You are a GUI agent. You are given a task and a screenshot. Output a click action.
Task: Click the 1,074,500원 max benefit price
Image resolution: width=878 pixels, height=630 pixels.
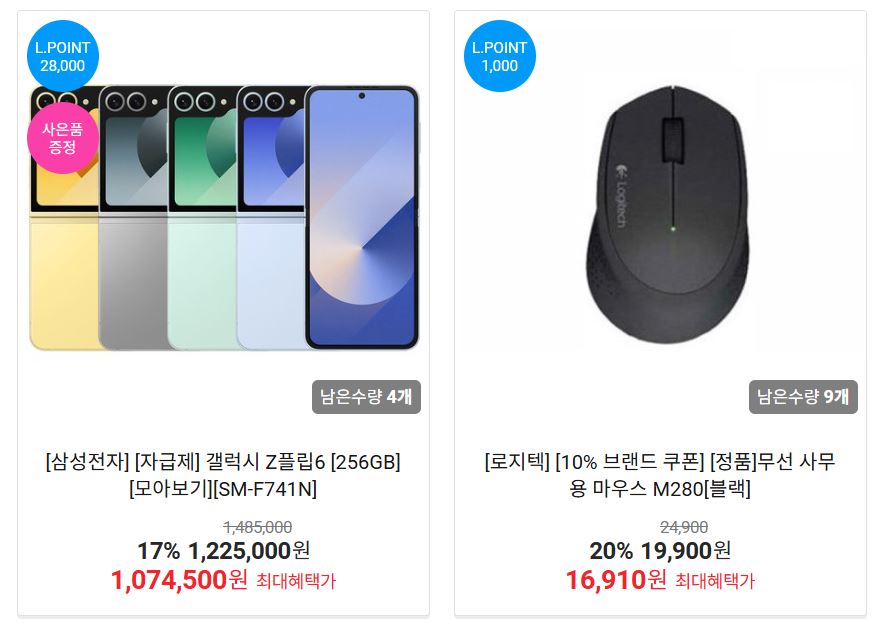[x=179, y=580]
